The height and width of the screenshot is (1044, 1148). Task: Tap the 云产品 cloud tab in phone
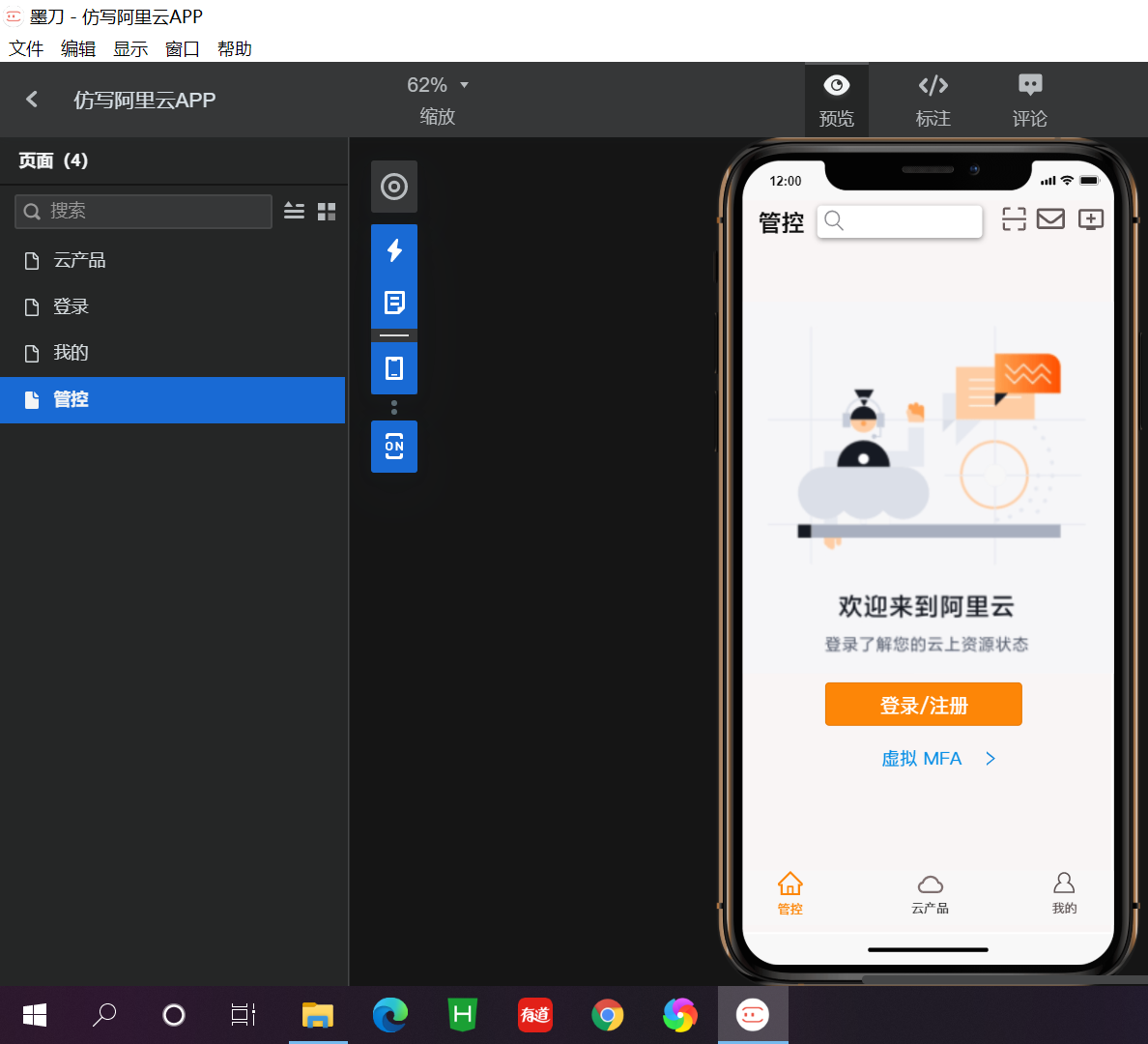coord(930,893)
